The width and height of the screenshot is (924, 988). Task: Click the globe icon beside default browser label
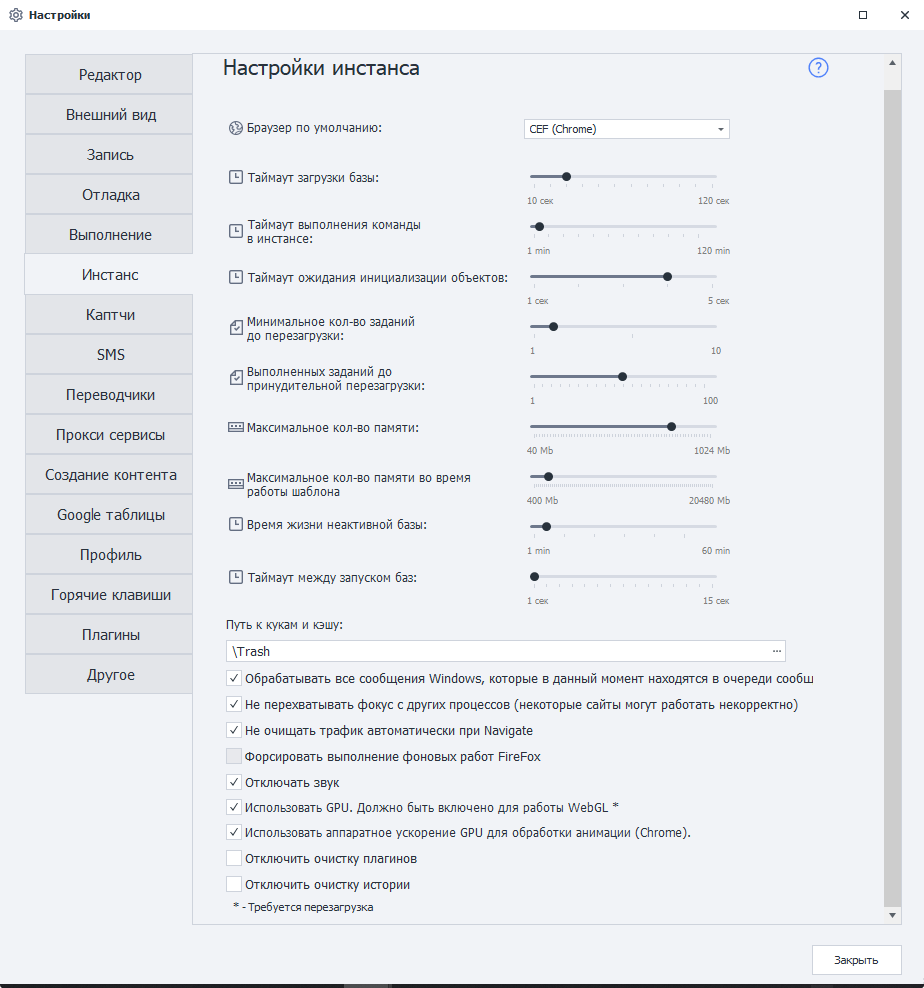[236, 128]
